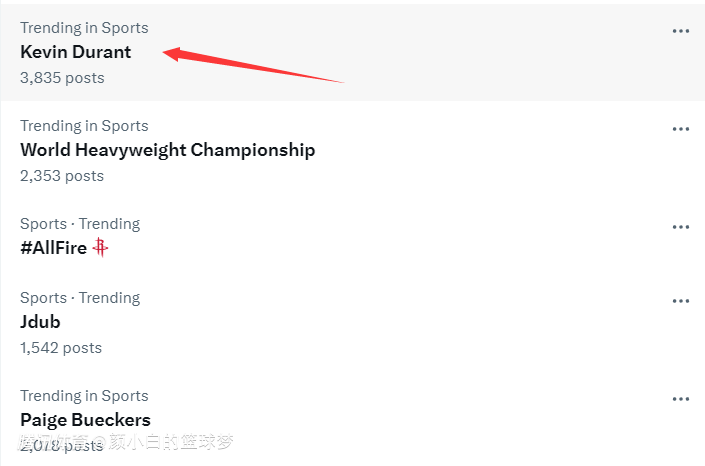View the Jdub trending topic
The width and height of the screenshot is (705, 466).
(x=40, y=322)
